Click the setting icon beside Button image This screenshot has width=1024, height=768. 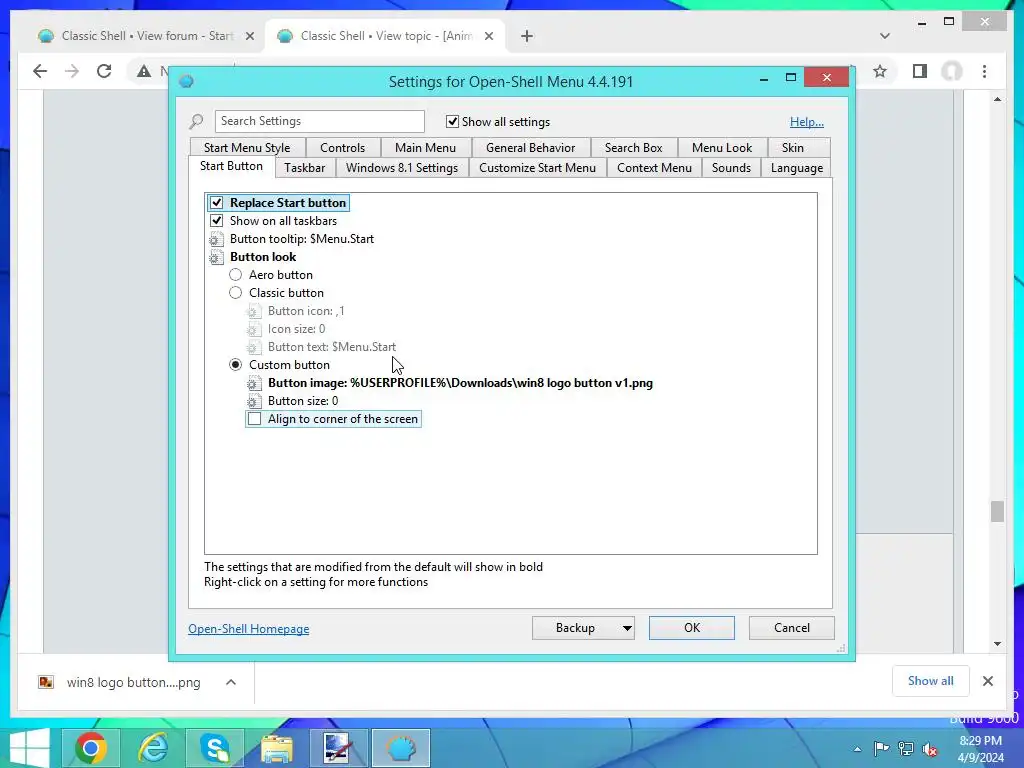pos(254,383)
